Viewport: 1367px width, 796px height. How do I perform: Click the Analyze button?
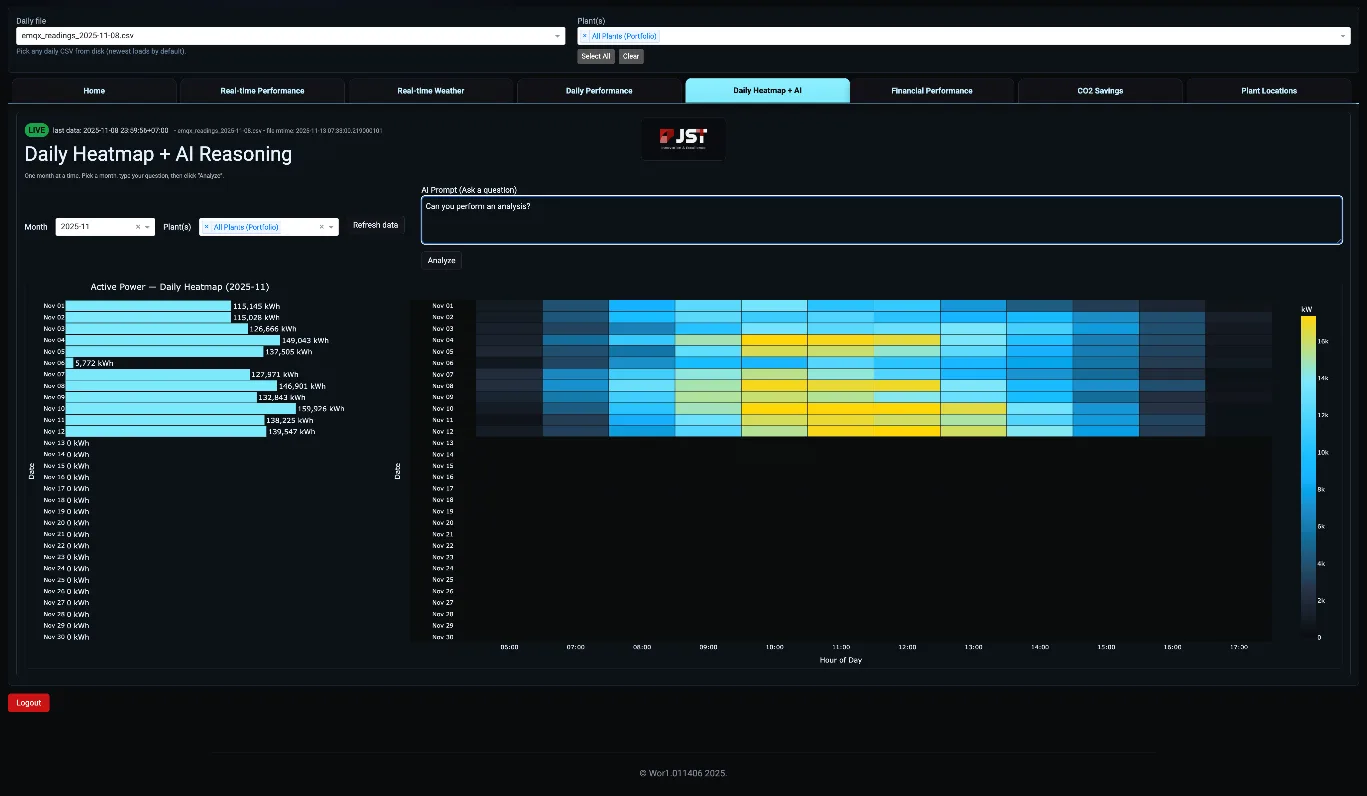[x=441, y=260]
